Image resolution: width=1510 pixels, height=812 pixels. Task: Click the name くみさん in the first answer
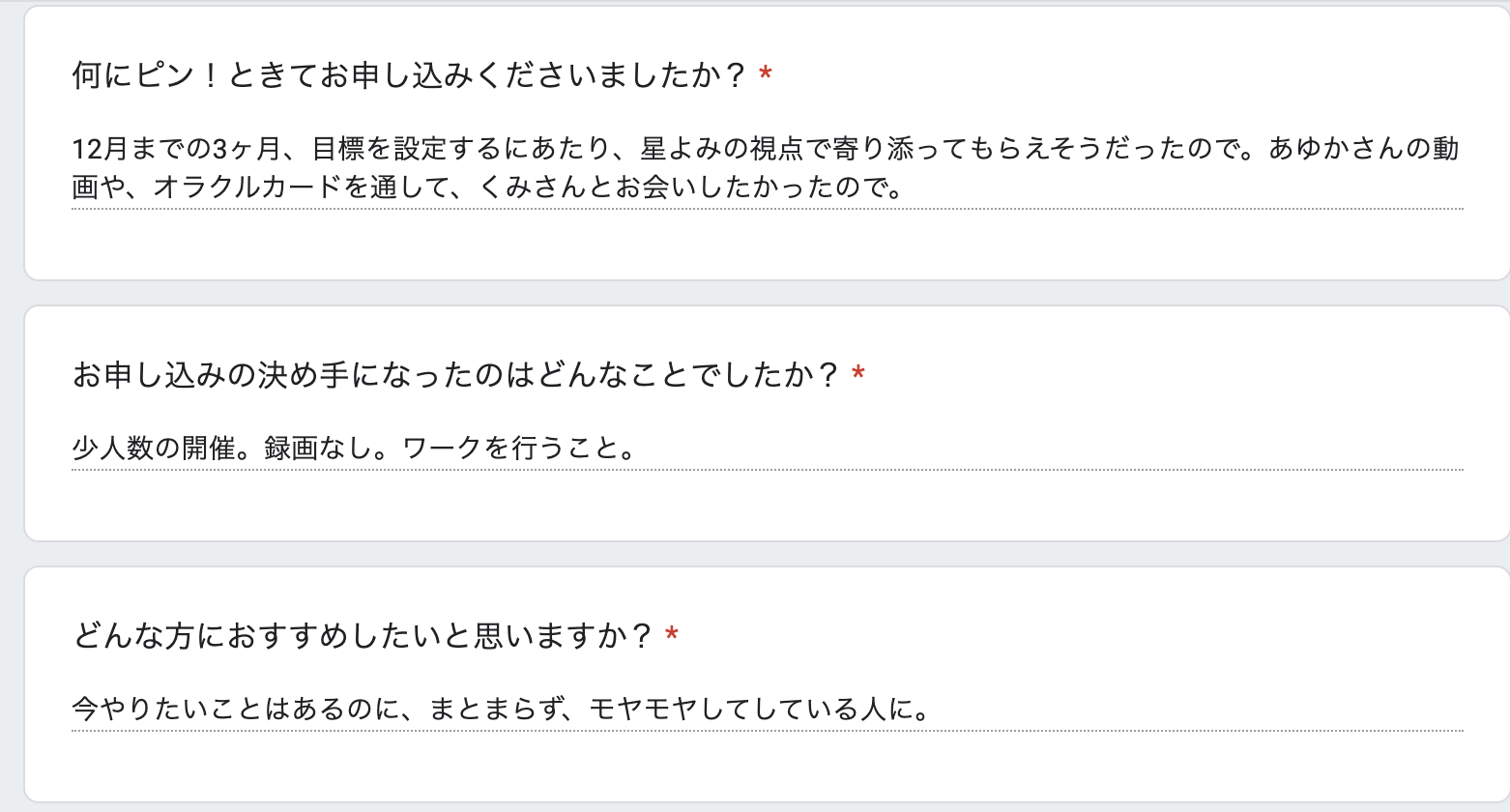(x=532, y=188)
